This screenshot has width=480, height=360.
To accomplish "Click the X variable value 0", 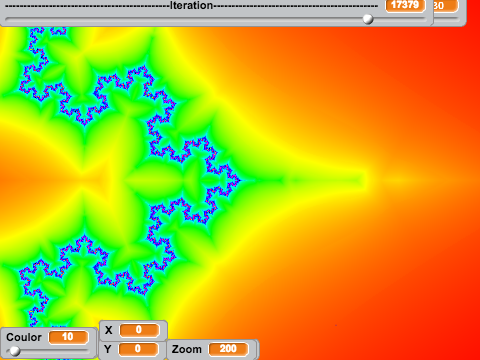I will 139,330.
